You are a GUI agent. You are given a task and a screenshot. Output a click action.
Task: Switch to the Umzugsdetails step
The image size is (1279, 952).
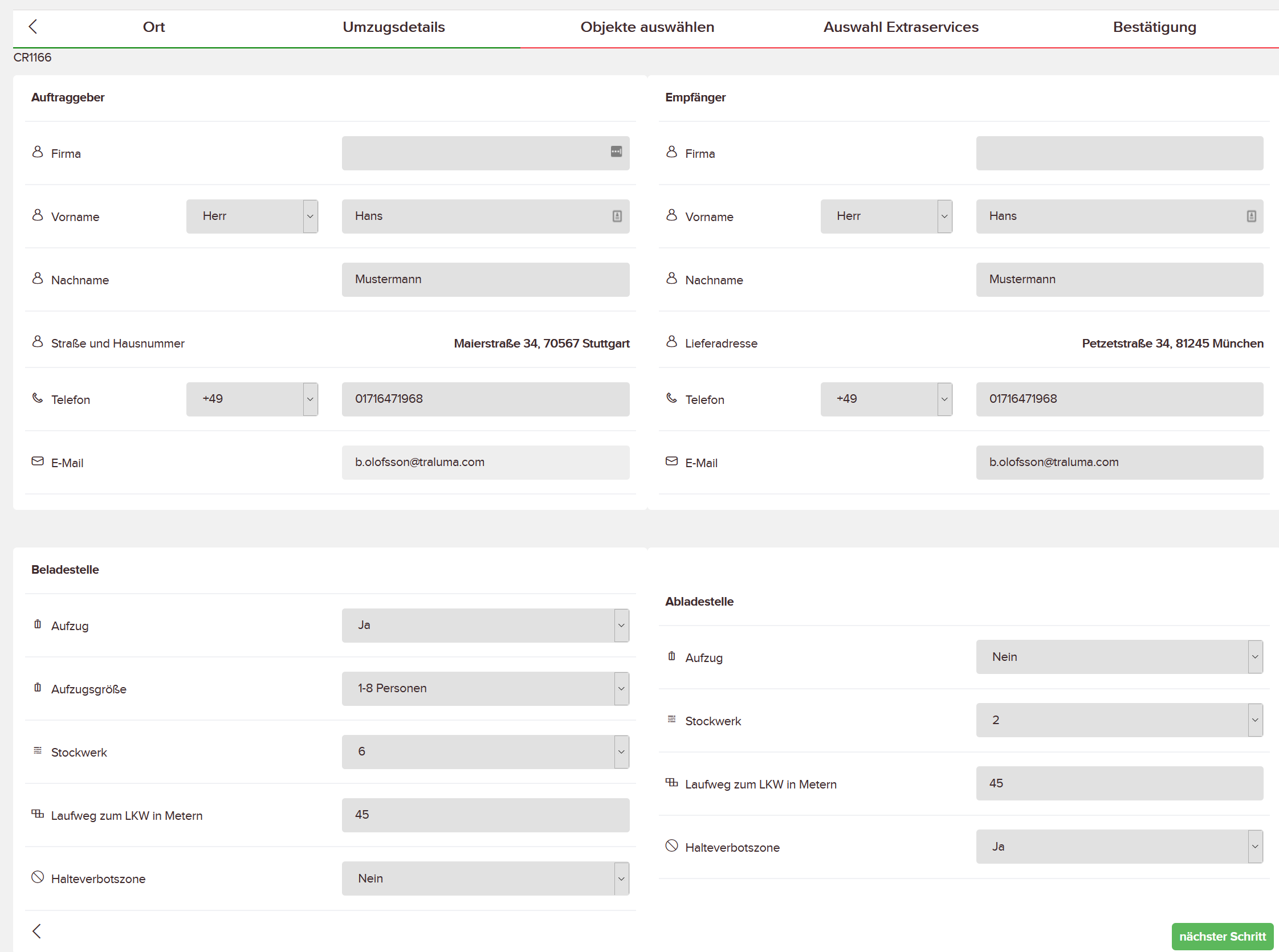[x=394, y=27]
